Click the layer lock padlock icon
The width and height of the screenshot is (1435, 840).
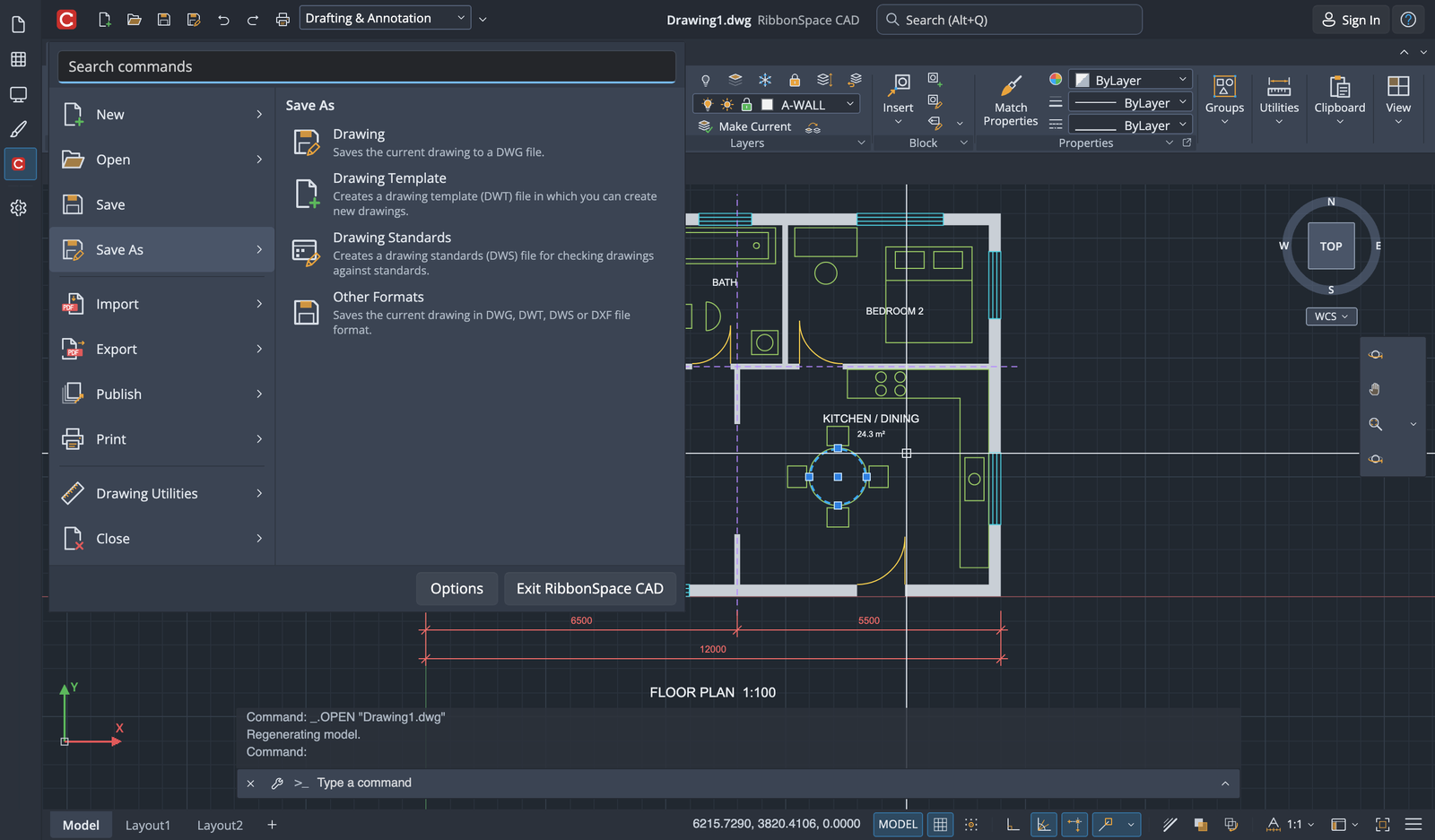pos(795,80)
